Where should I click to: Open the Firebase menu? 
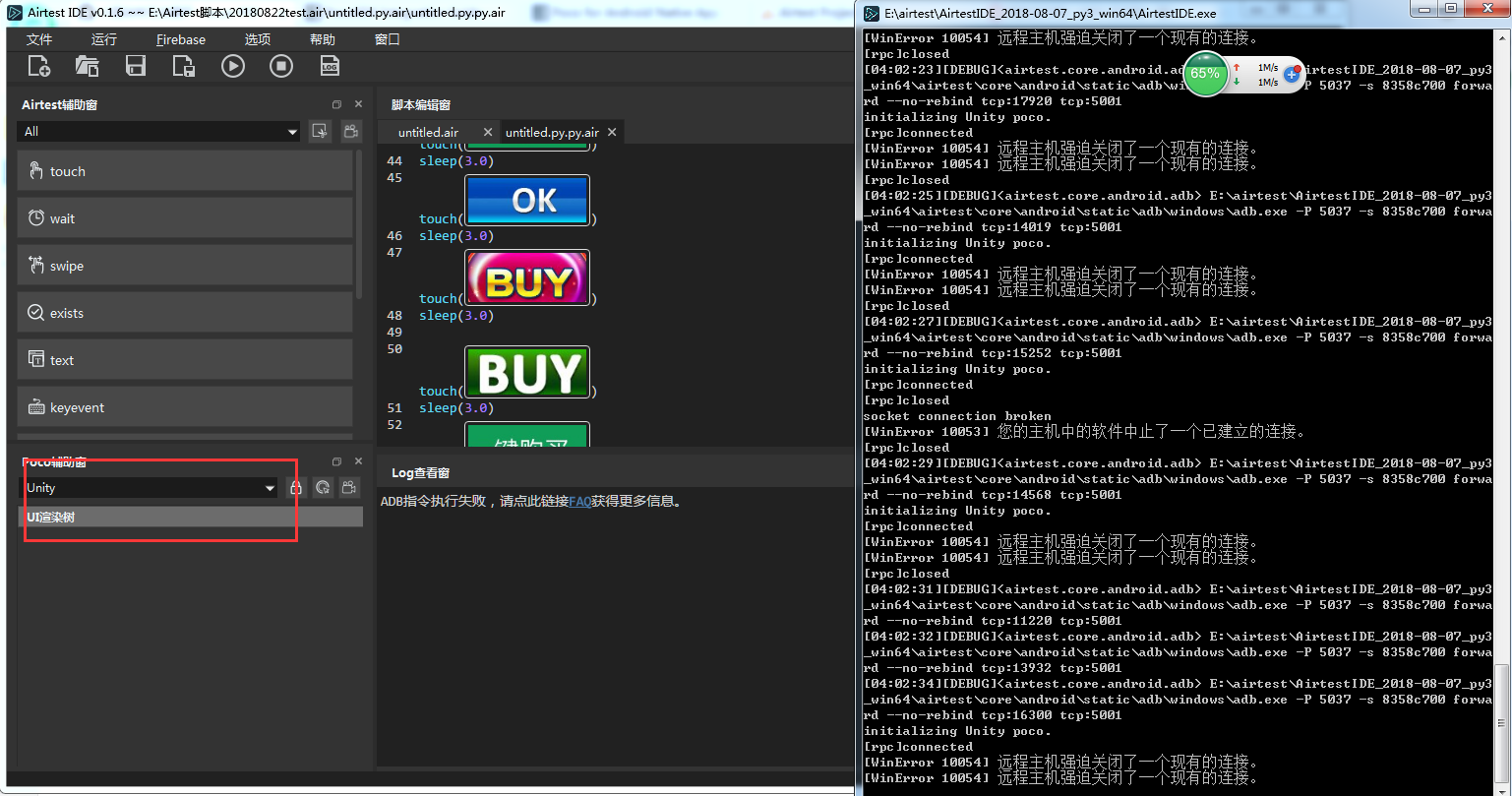[x=181, y=39]
